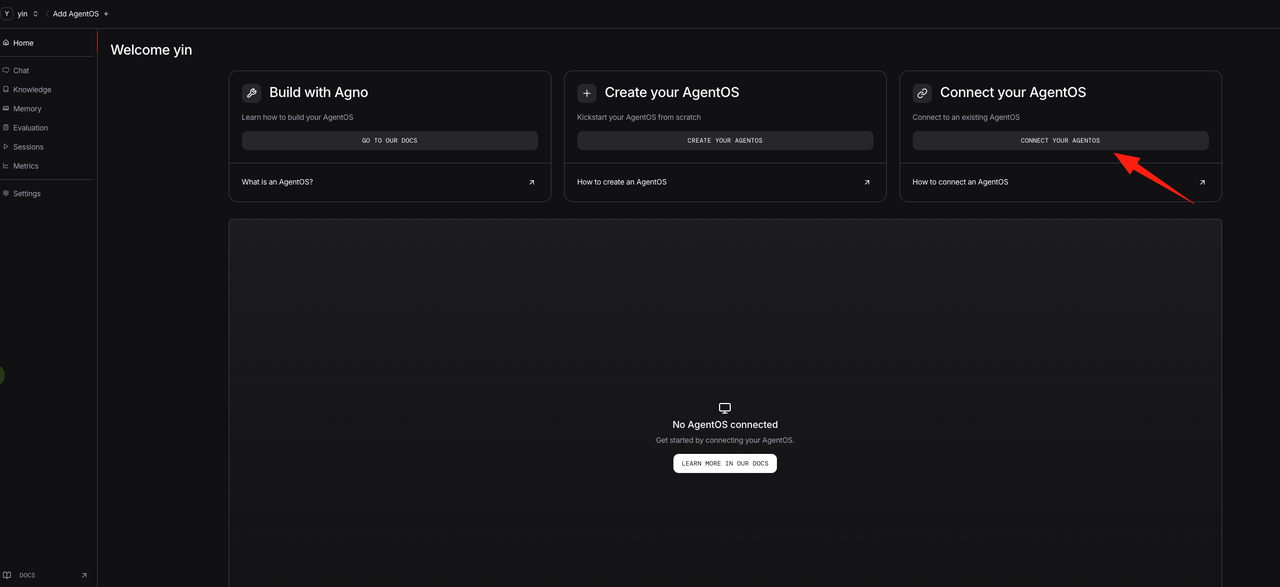
Task: Click Learn More In Our Docs button
Action: tap(725, 464)
